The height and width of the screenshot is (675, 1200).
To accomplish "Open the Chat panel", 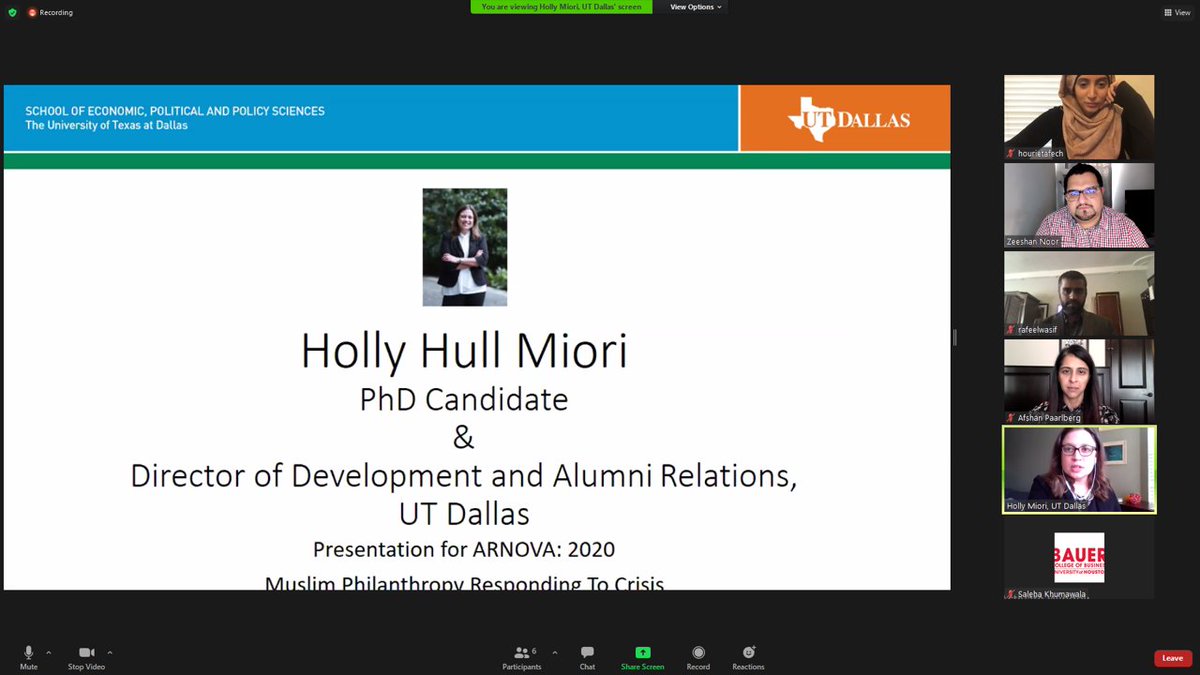I will coord(587,657).
